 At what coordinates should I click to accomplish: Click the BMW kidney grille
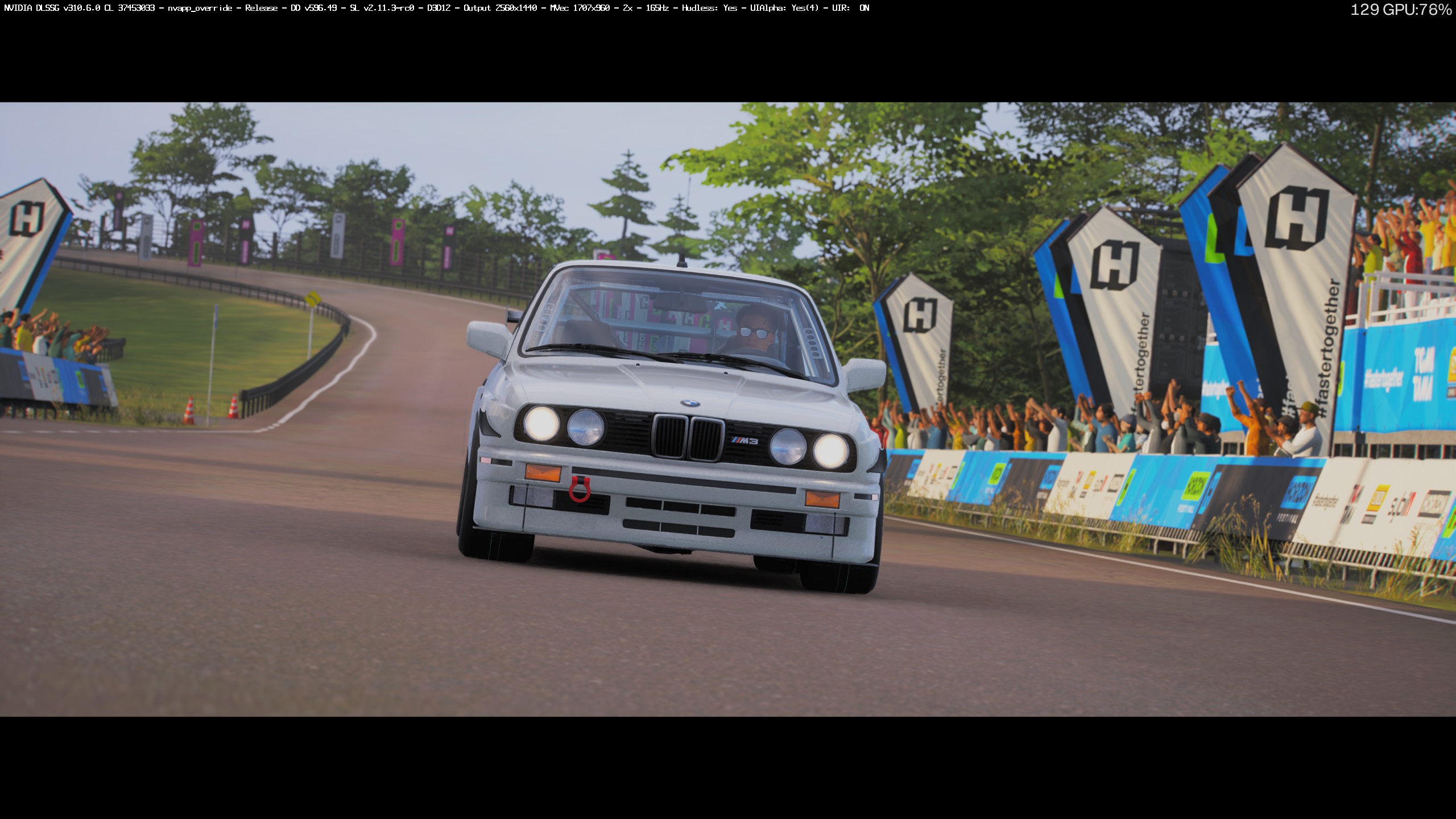coord(688,437)
